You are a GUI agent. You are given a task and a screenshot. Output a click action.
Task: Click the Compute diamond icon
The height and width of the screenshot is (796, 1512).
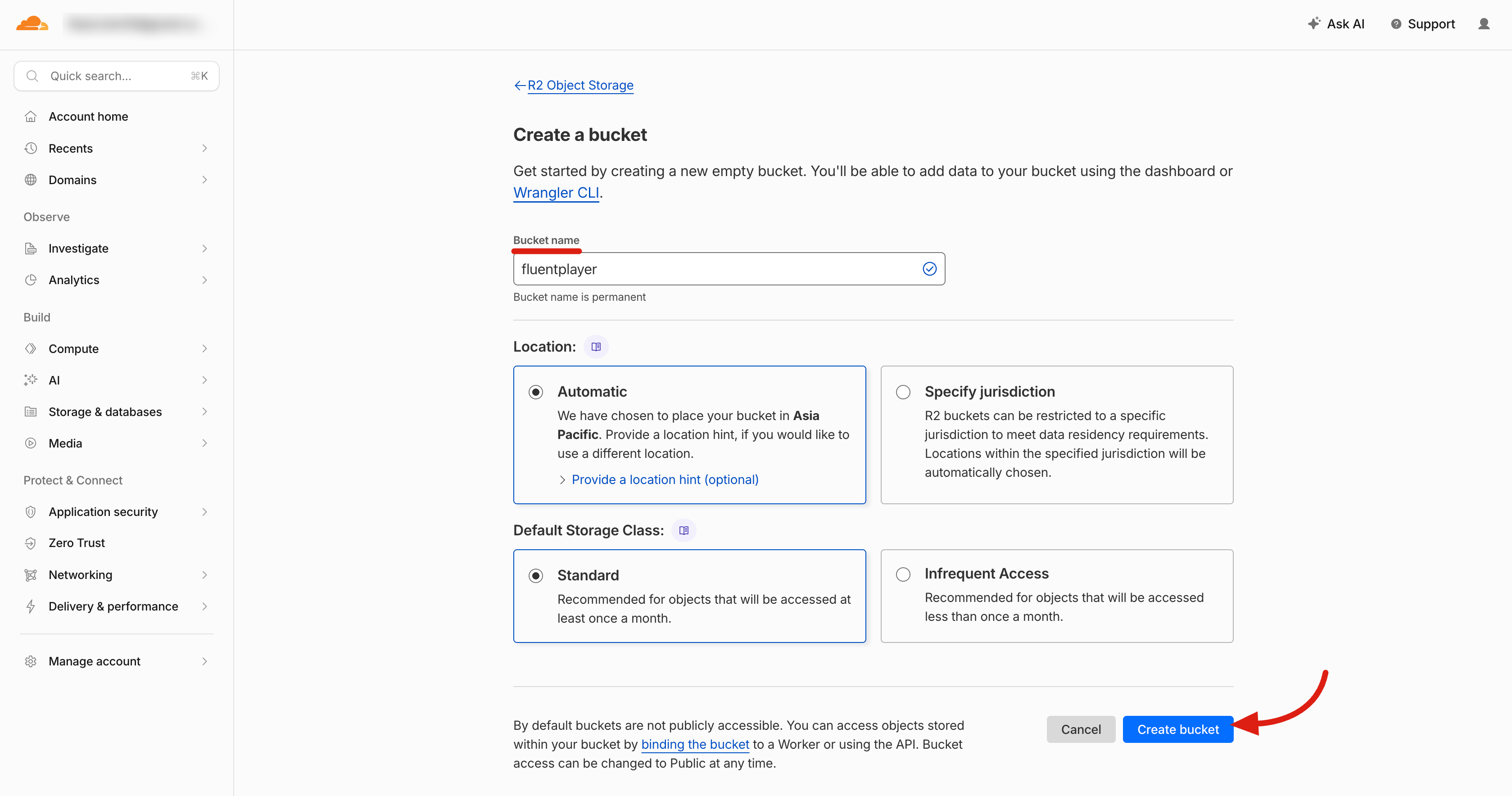pyautogui.click(x=31, y=348)
